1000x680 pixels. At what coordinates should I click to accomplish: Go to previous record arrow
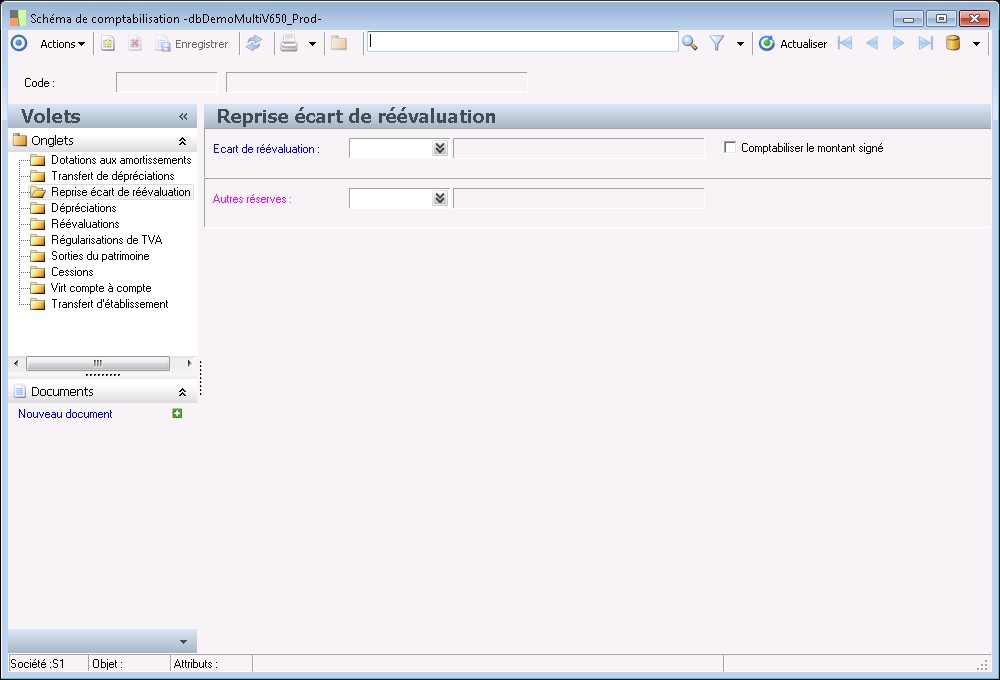[x=872, y=43]
